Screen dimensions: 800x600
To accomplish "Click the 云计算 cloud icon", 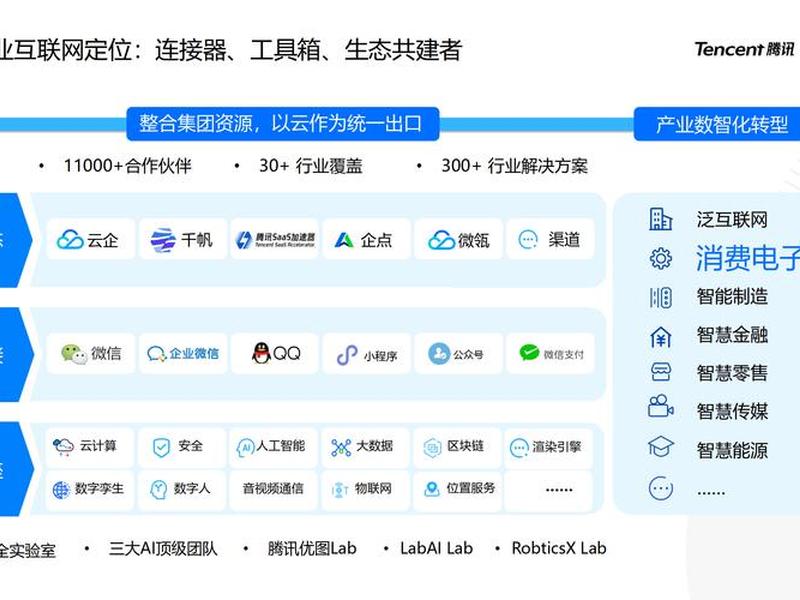I will coord(63,447).
